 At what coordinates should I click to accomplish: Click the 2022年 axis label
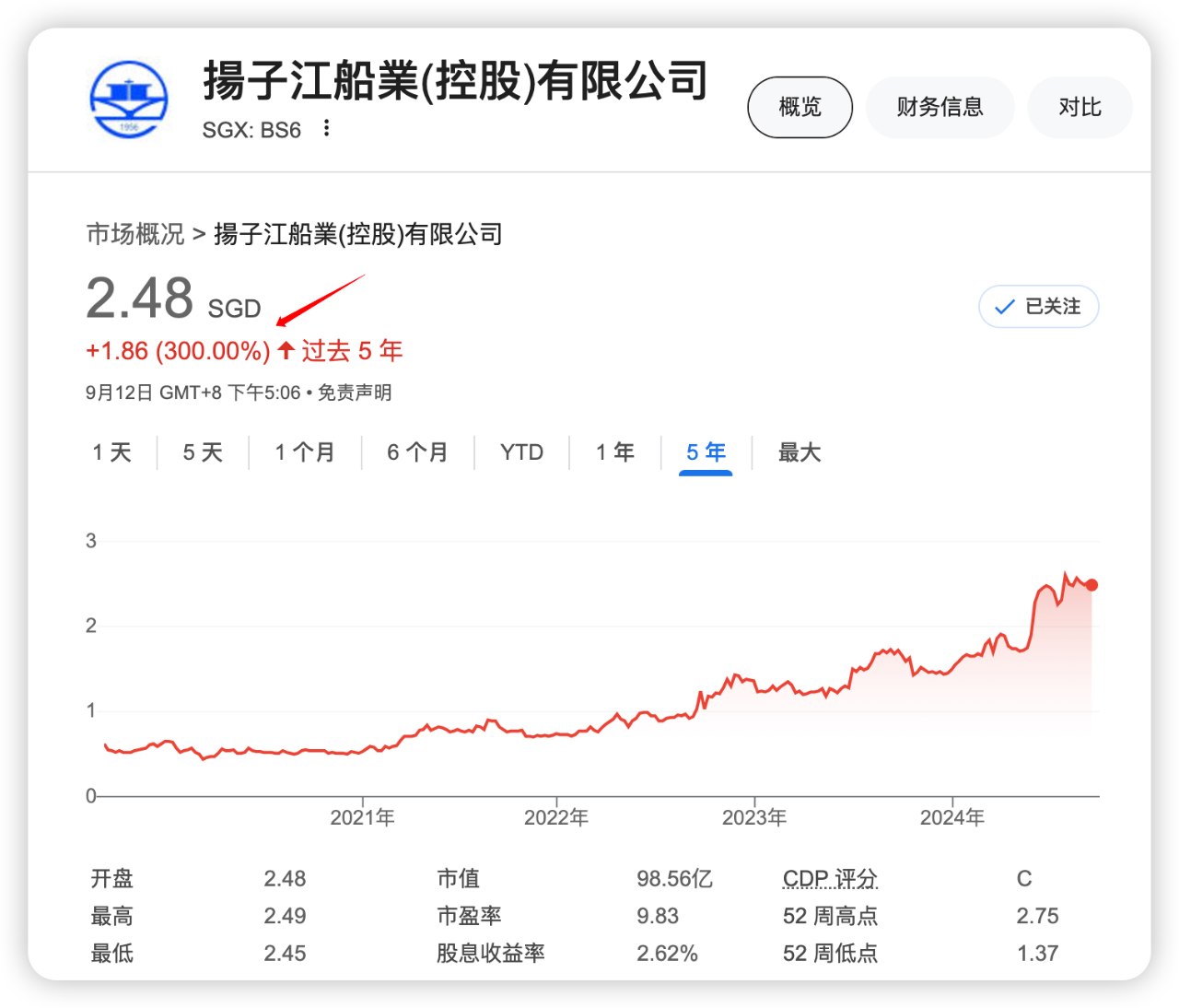[x=556, y=817]
